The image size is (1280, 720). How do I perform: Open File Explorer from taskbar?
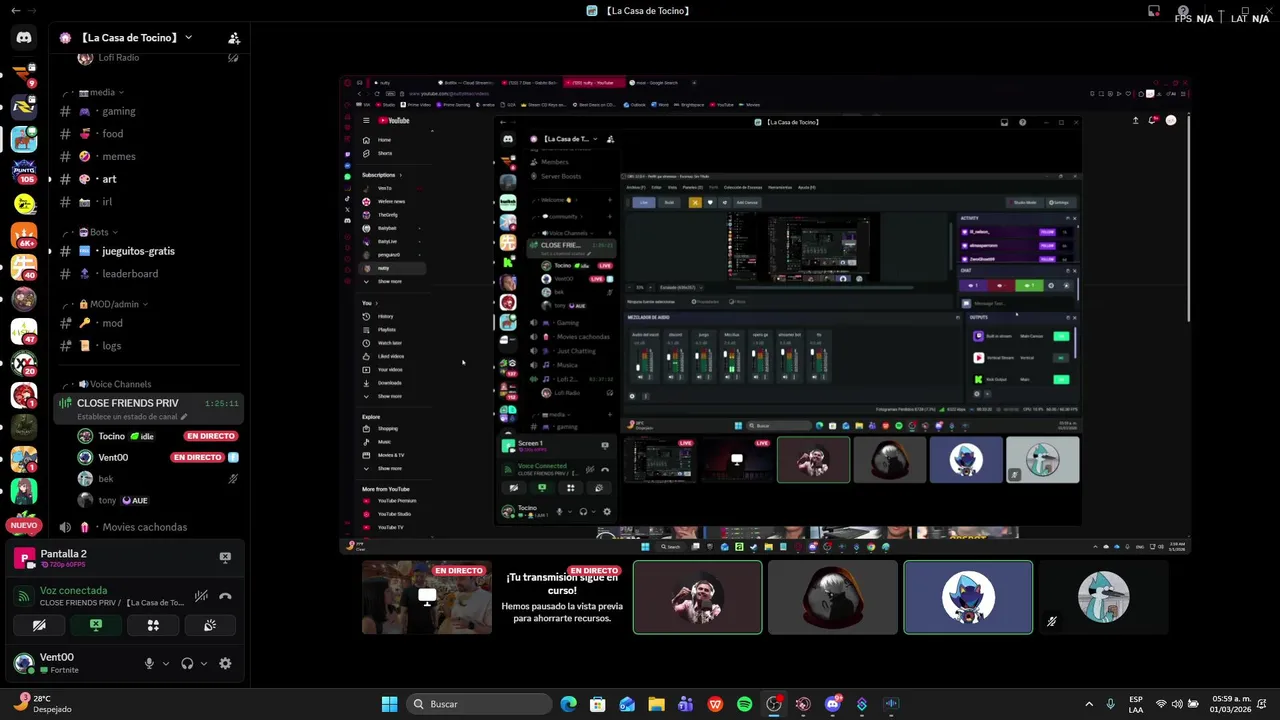656,704
